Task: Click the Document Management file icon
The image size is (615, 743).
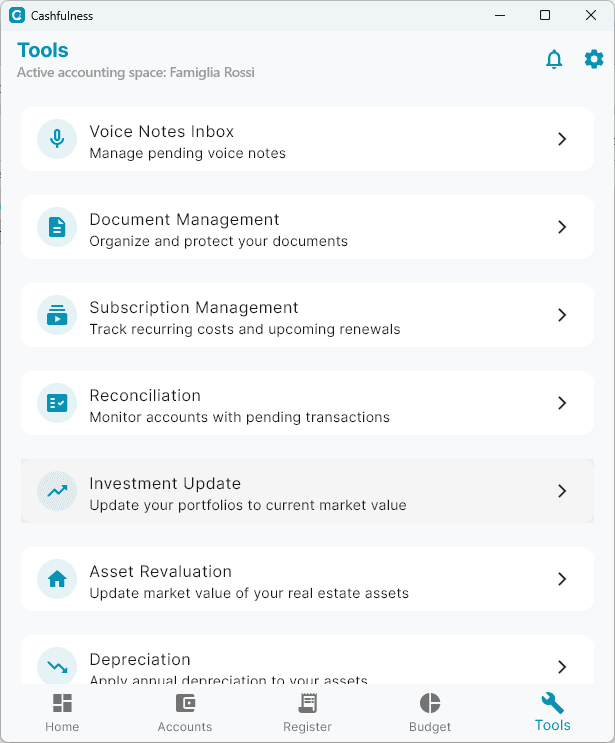Action: point(57,227)
